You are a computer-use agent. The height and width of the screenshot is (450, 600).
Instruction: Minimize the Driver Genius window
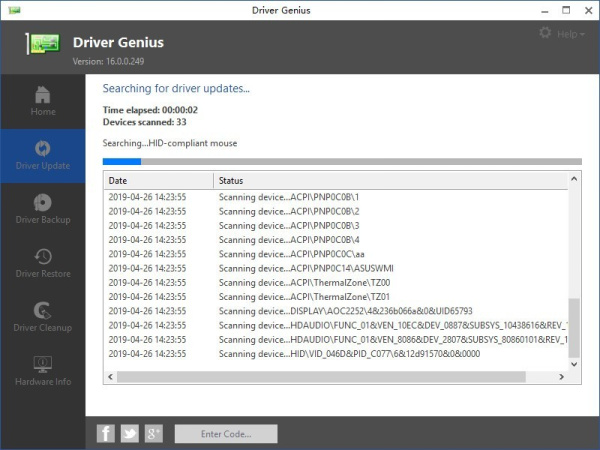pos(545,11)
